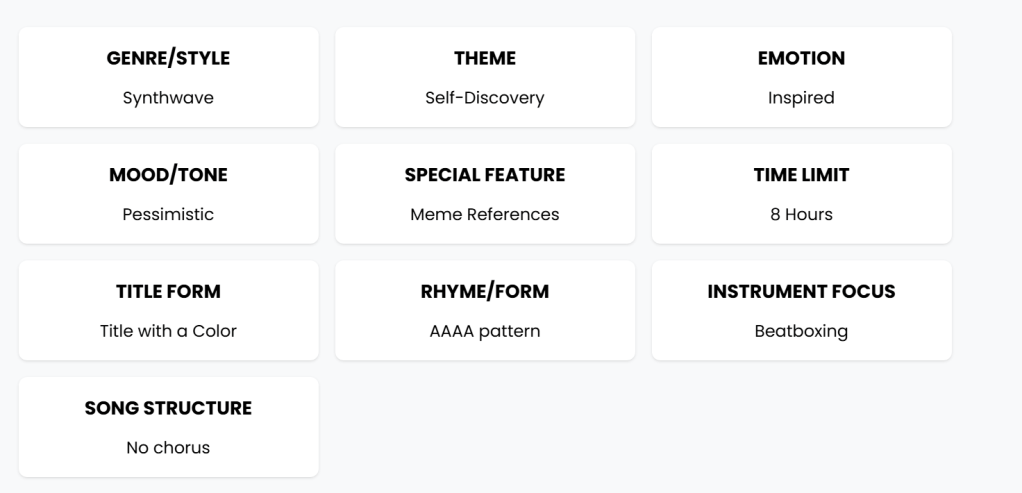Click the EMOTION card heading
The image size is (1022, 493).
coord(801,58)
